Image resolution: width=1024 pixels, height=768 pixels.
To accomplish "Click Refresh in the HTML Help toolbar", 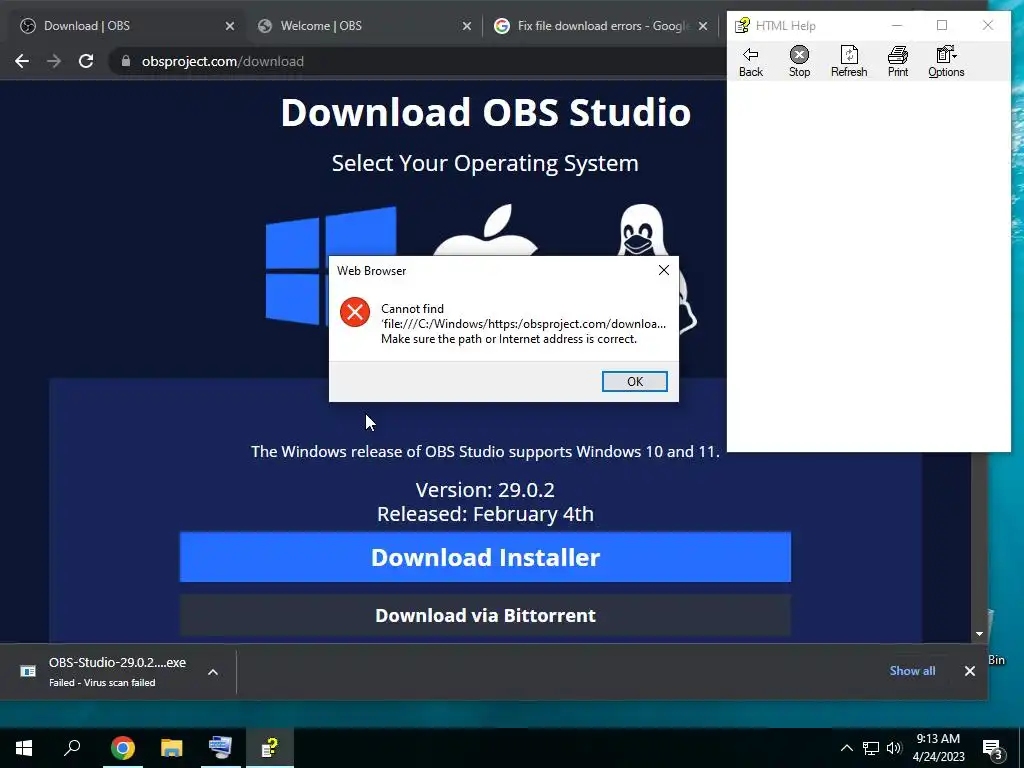I will pos(849,61).
